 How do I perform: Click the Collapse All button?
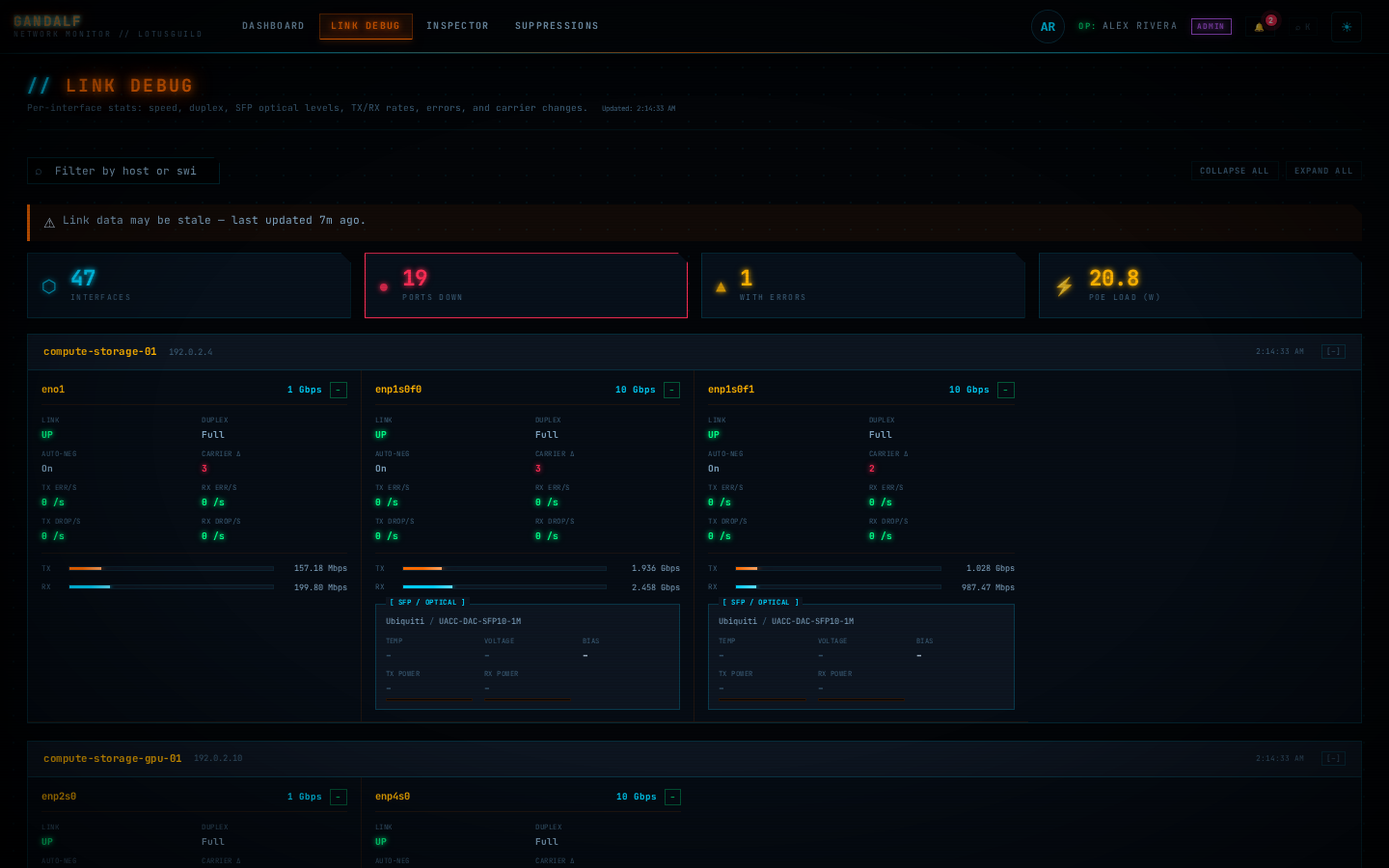1235,171
